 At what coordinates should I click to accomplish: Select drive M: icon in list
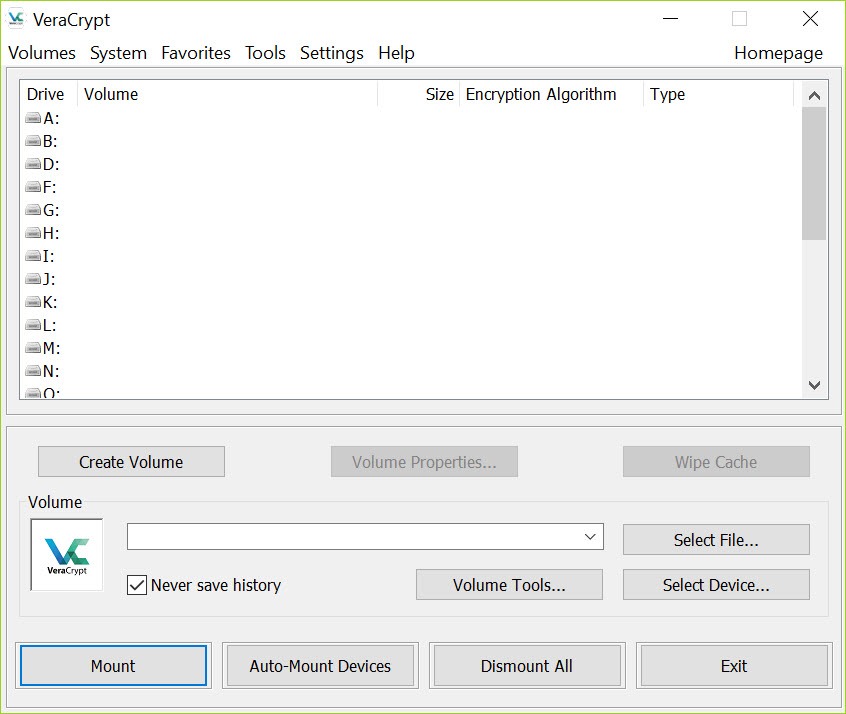pos(33,348)
